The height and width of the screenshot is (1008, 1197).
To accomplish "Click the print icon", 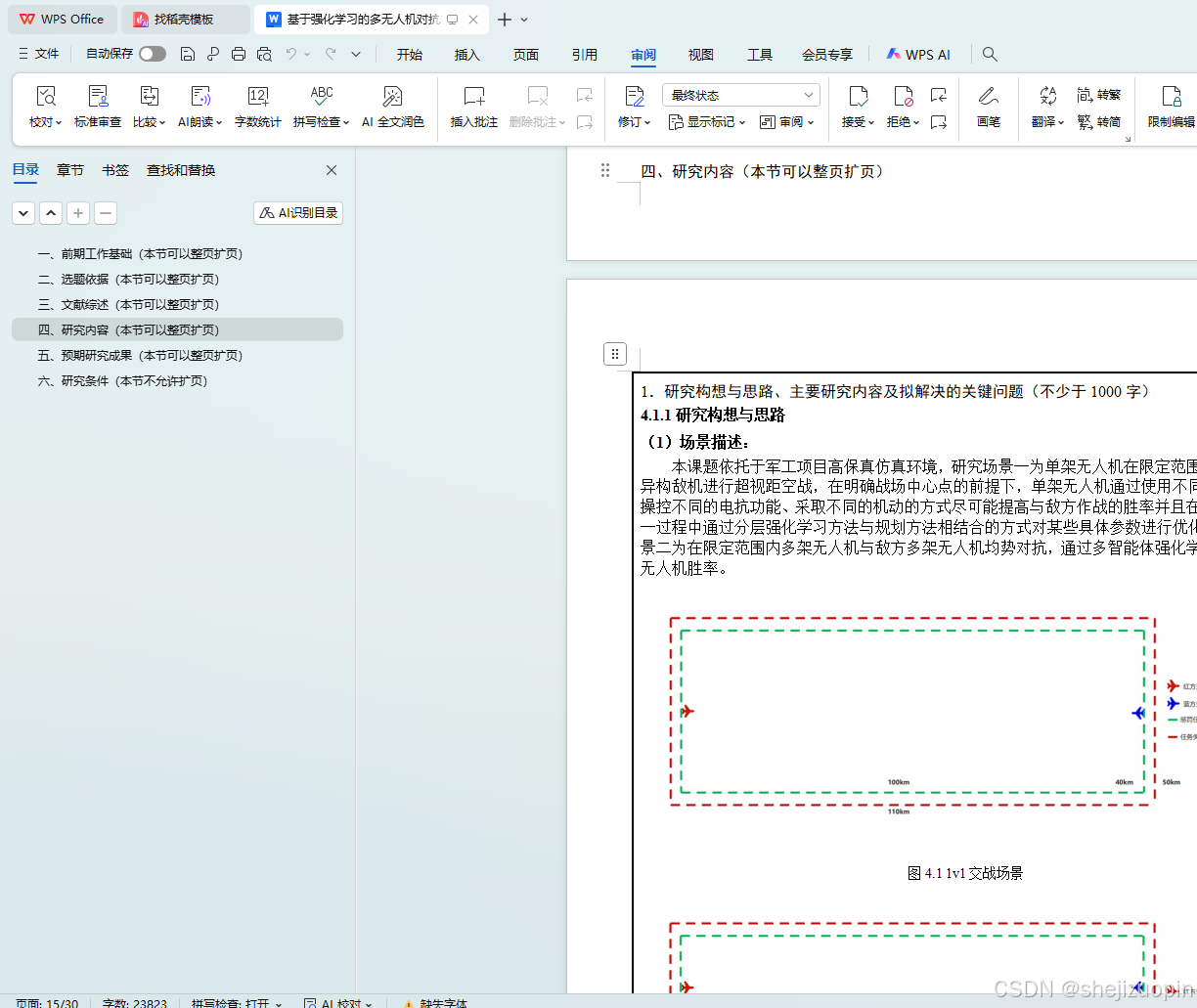I will pos(239,54).
